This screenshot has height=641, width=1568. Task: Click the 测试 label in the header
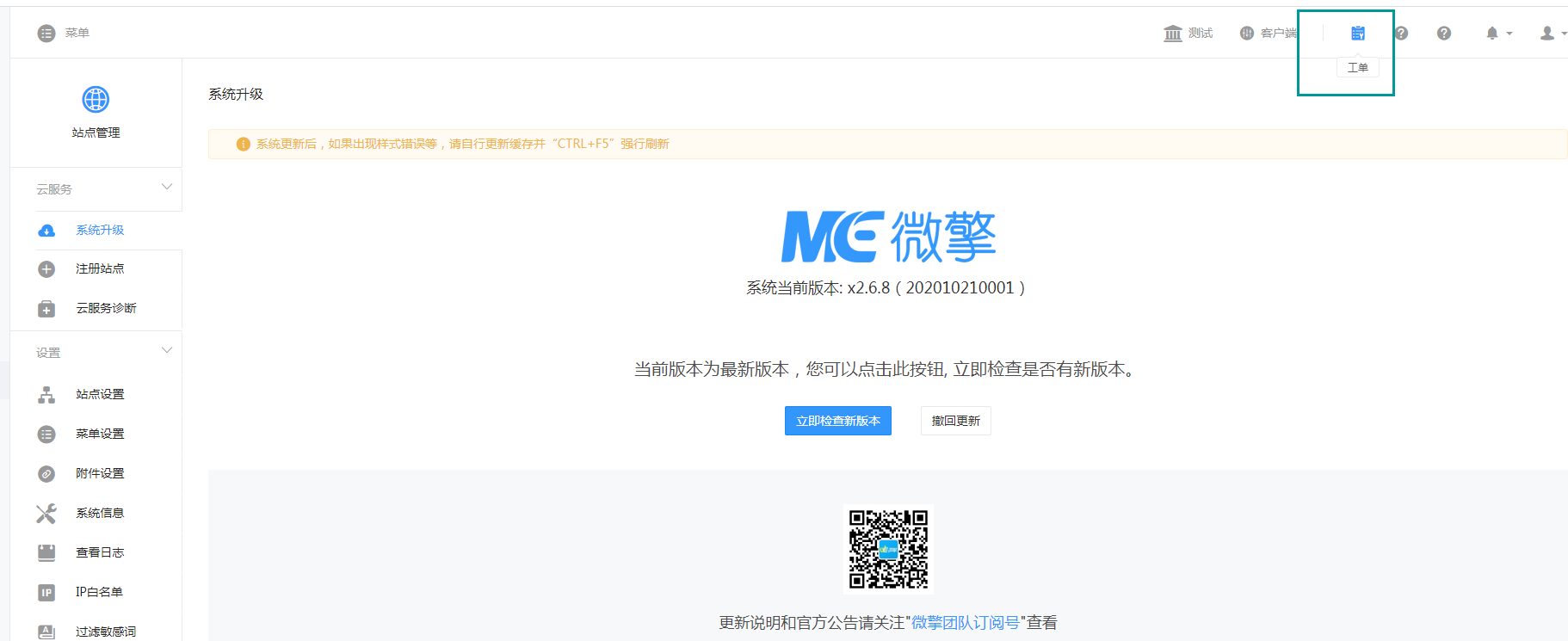pyautogui.click(x=1201, y=33)
